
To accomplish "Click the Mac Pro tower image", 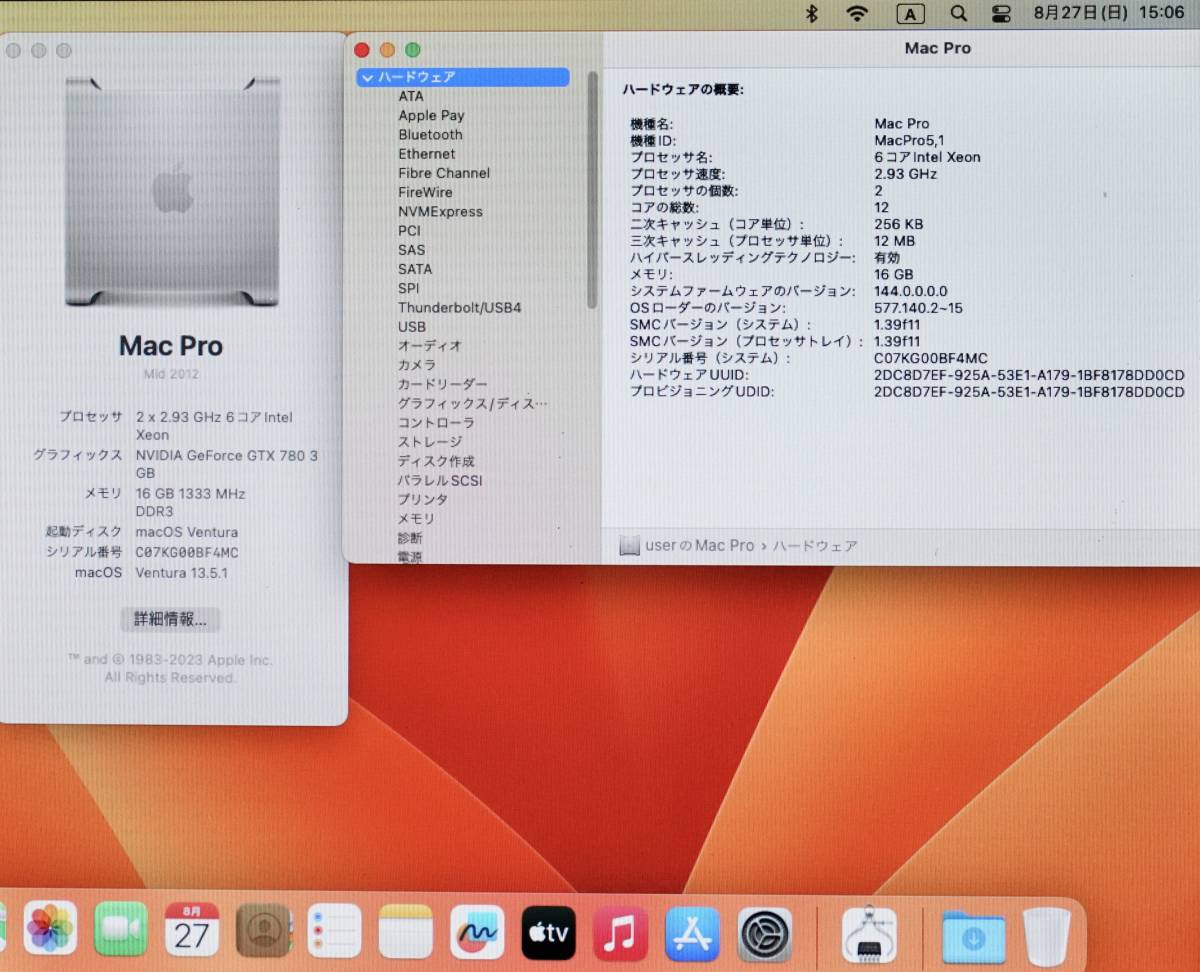I will point(172,190).
